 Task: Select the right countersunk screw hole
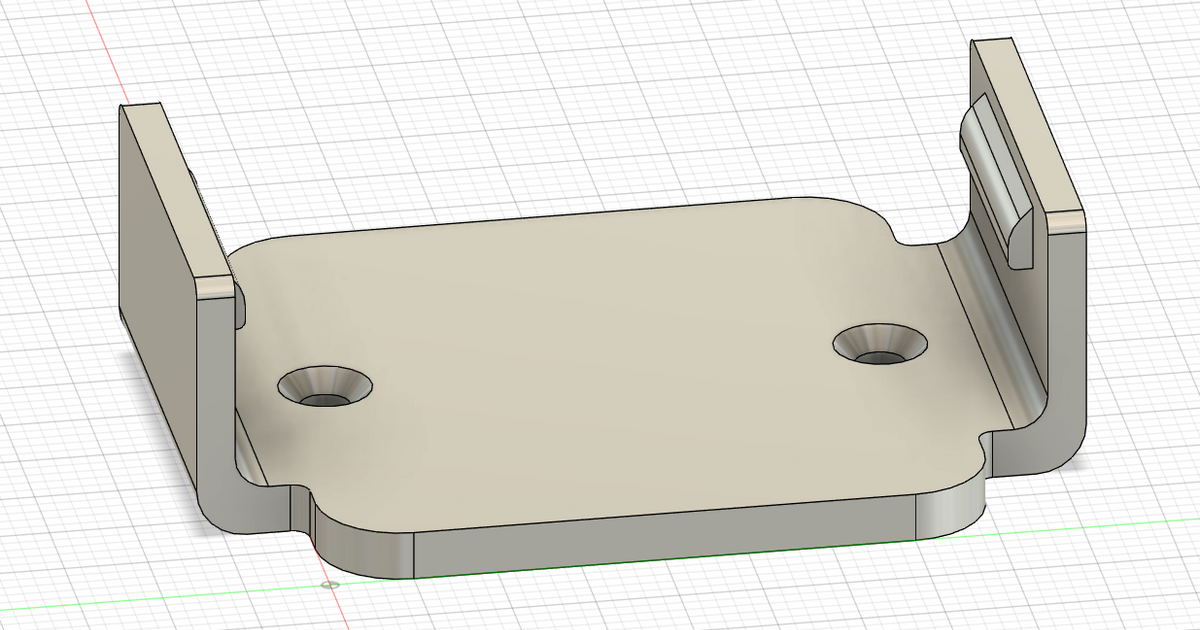[880, 341]
